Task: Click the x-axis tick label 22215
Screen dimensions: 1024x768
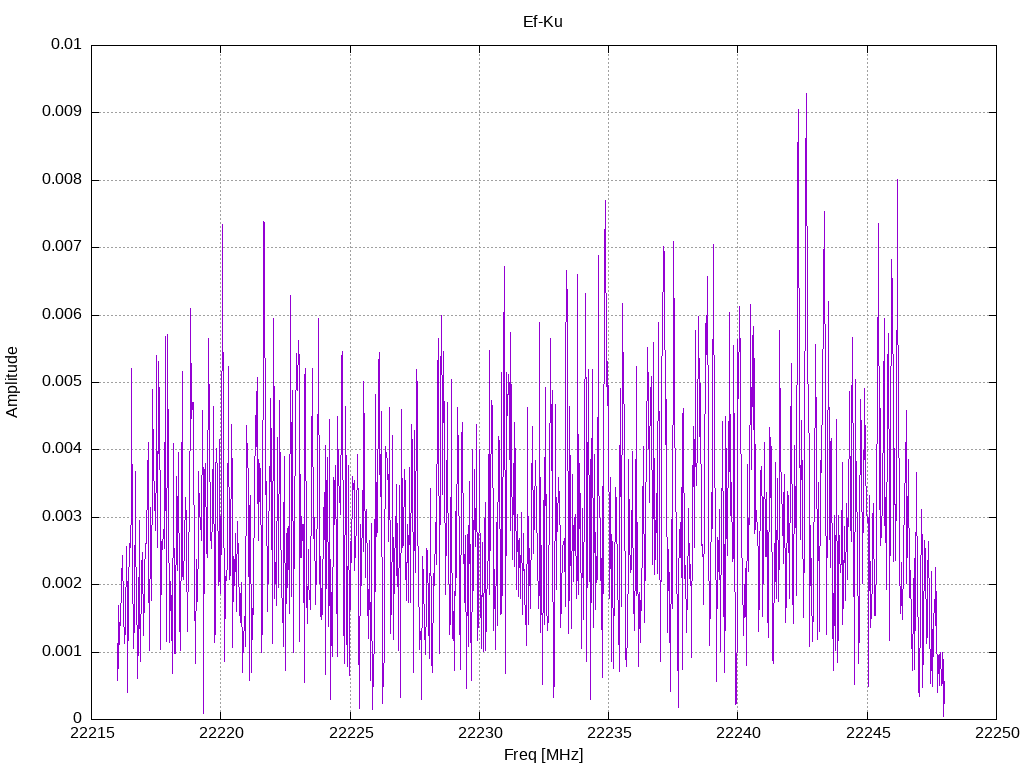Action: click(91, 733)
